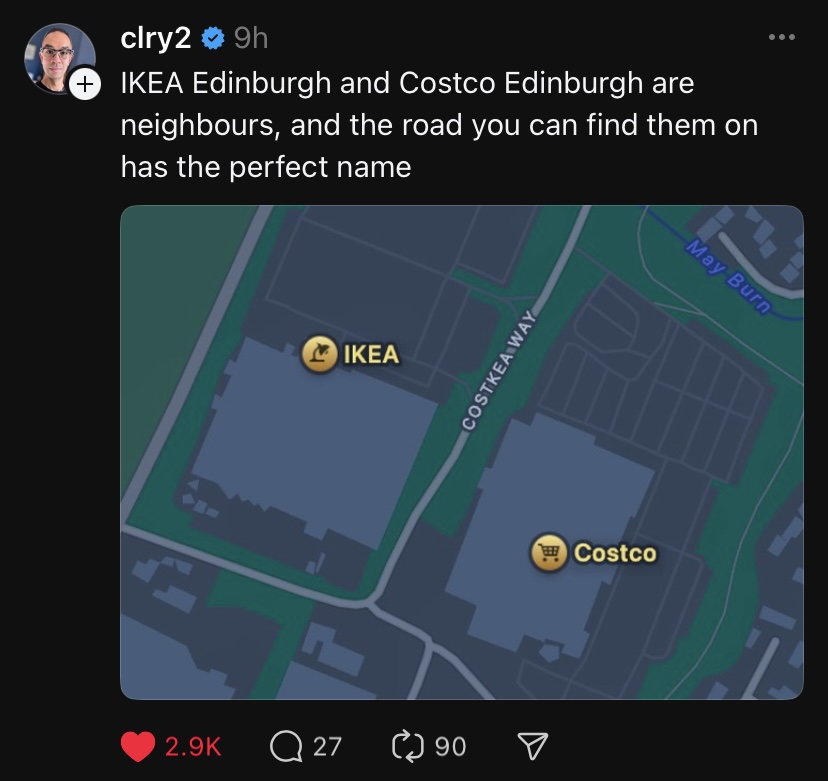This screenshot has width=828, height=781.
Task: Click the clry2 username
Action: [155, 39]
